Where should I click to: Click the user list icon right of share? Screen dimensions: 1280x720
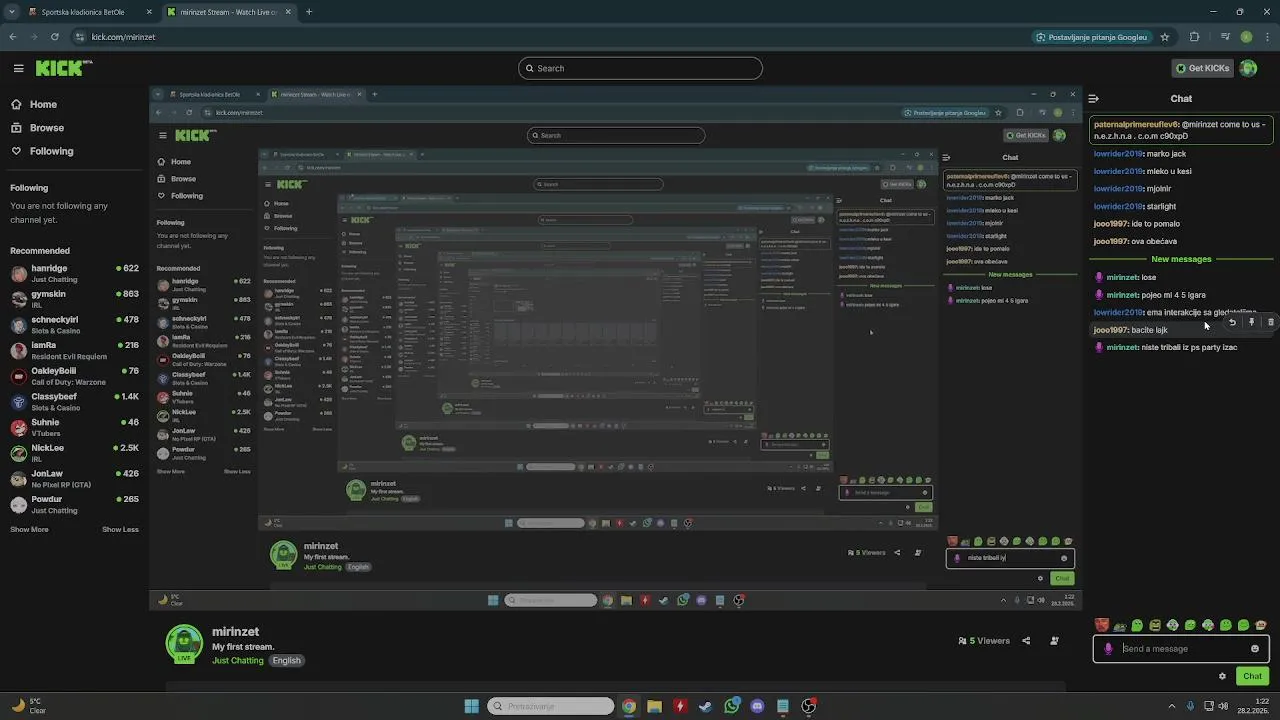pyautogui.click(x=1054, y=641)
